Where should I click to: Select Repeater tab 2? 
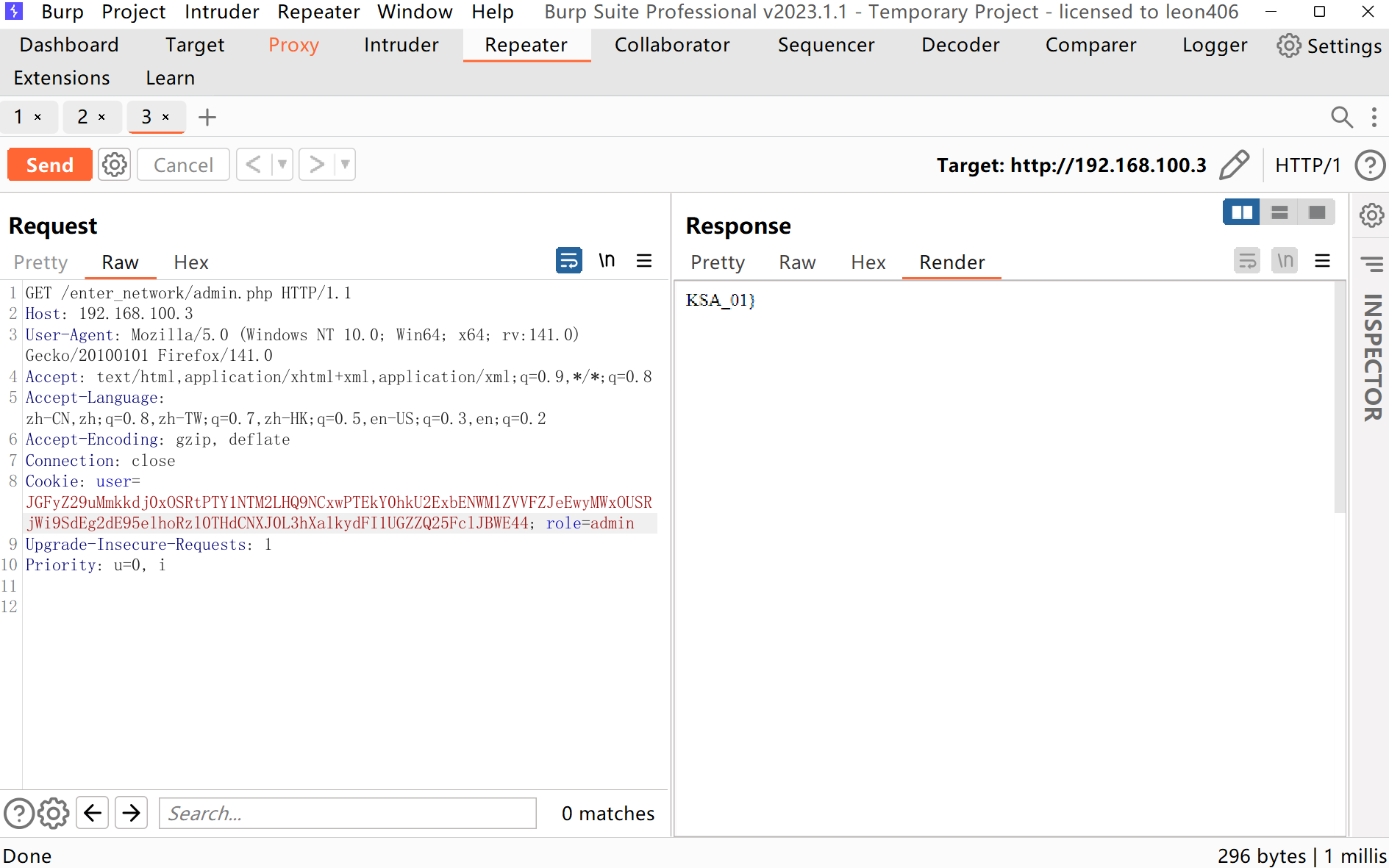click(x=82, y=117)
